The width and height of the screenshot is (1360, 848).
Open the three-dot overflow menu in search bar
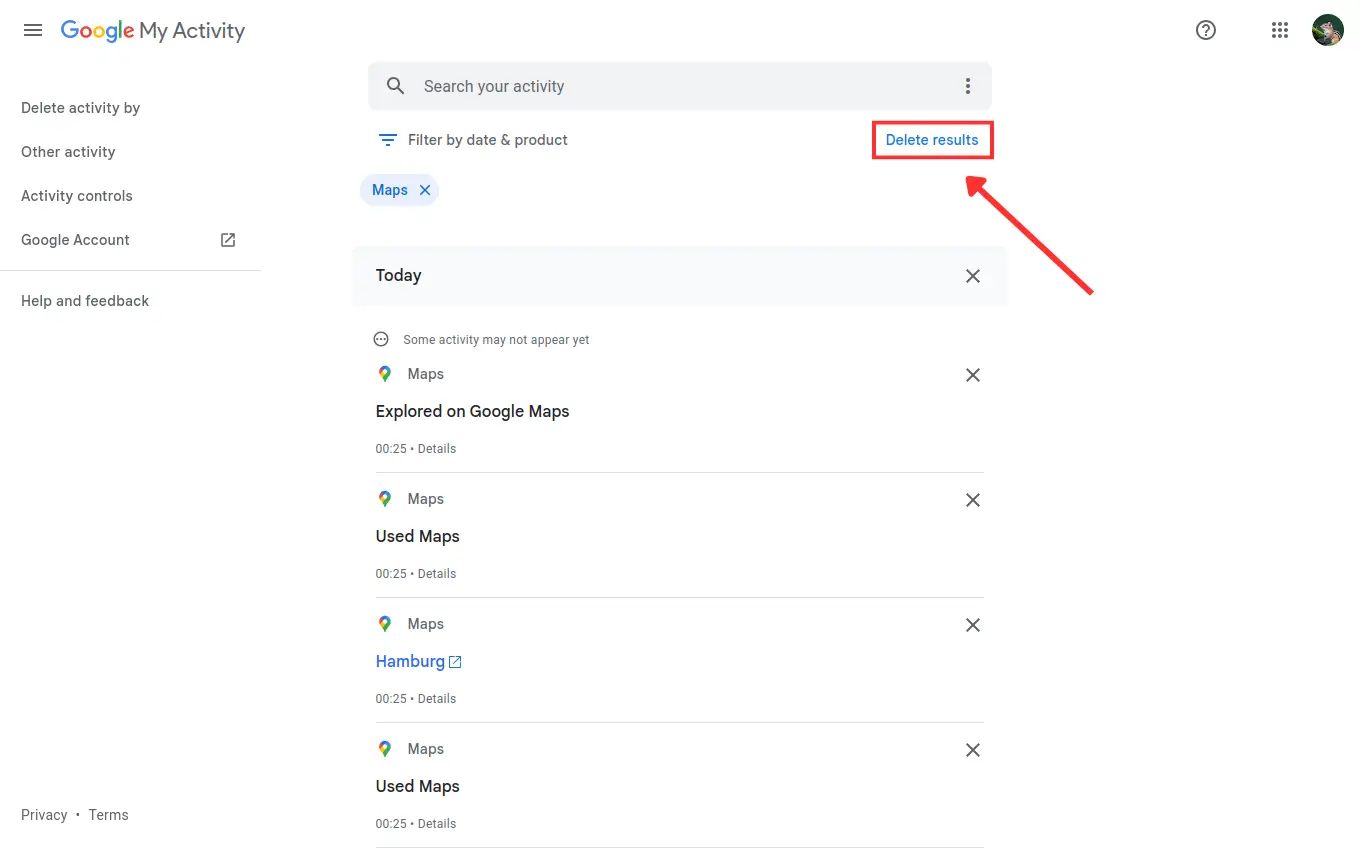(967, 86)
